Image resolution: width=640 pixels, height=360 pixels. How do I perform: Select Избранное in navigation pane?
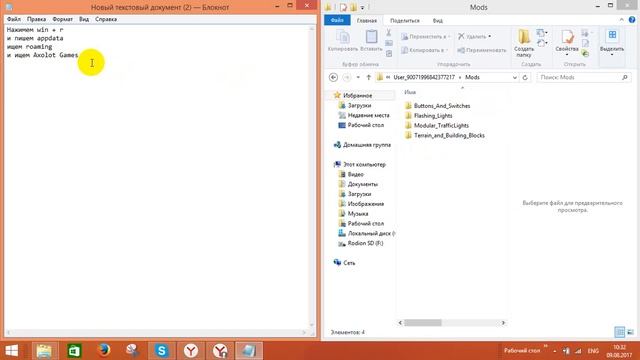[357, 96]
